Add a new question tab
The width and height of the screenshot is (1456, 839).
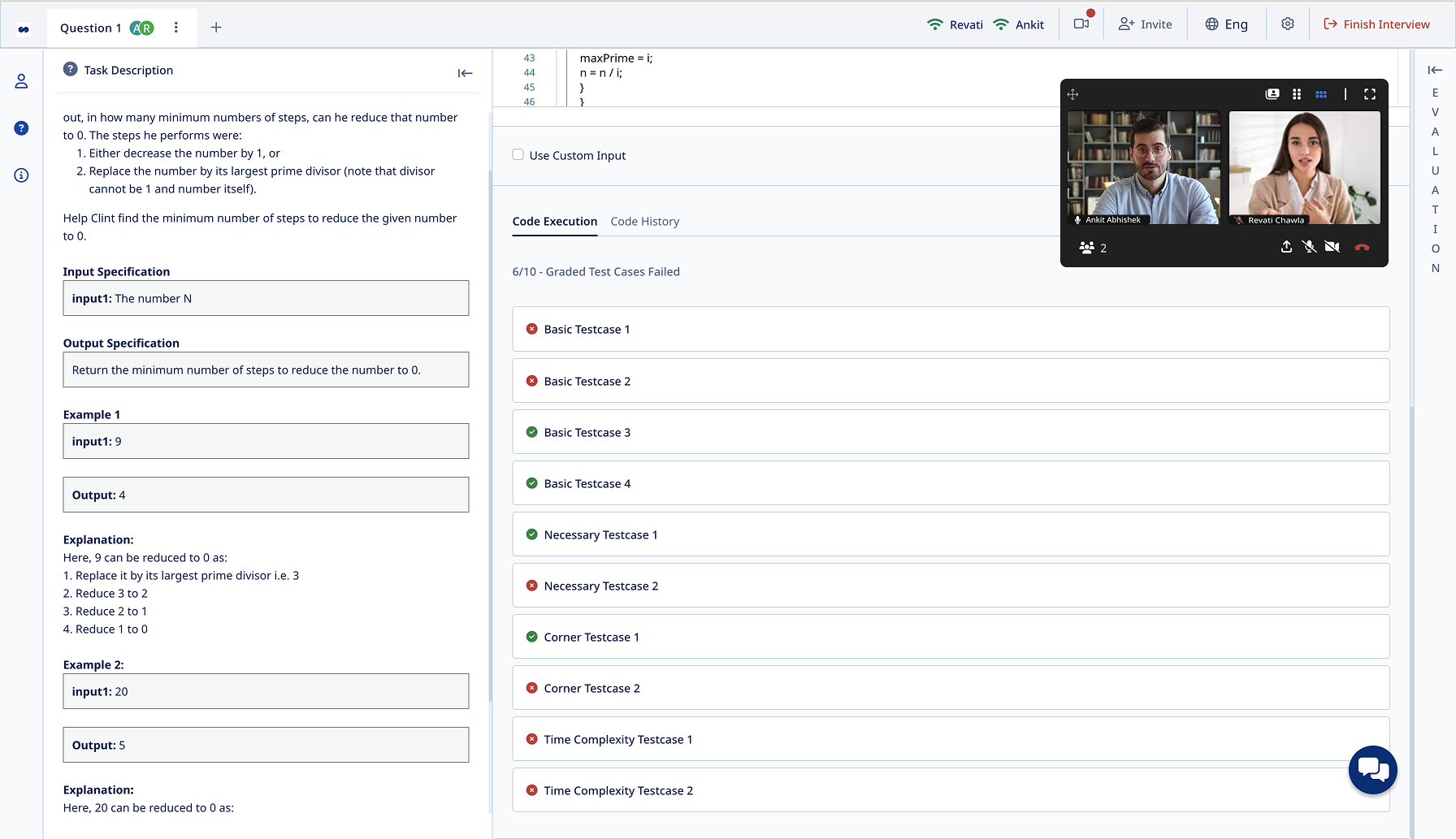pyautogui.click(x=216, y=28)
